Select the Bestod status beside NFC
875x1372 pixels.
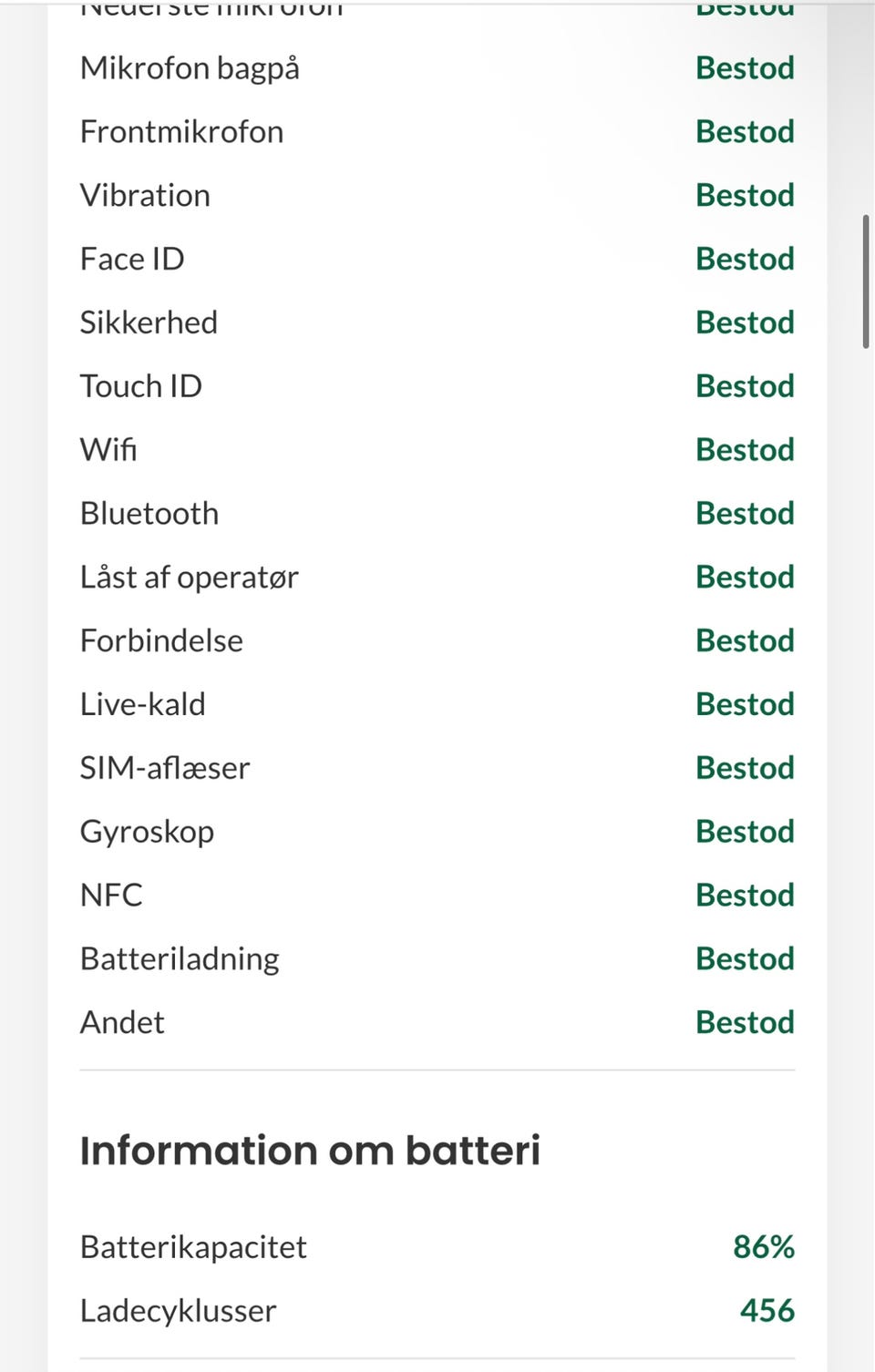pos(745,896)
